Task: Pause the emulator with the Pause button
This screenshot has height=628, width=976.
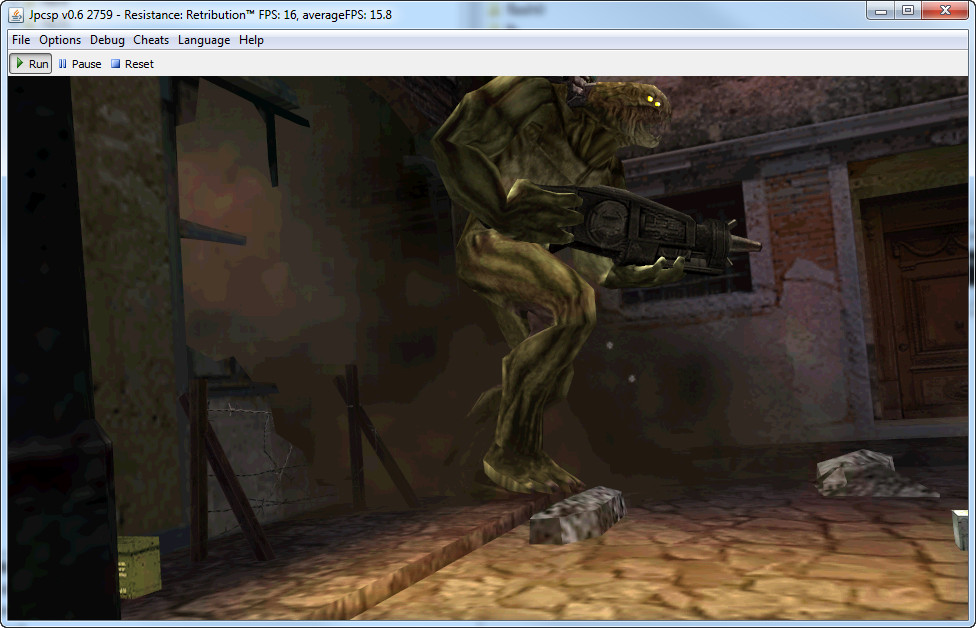Action: 80,64
